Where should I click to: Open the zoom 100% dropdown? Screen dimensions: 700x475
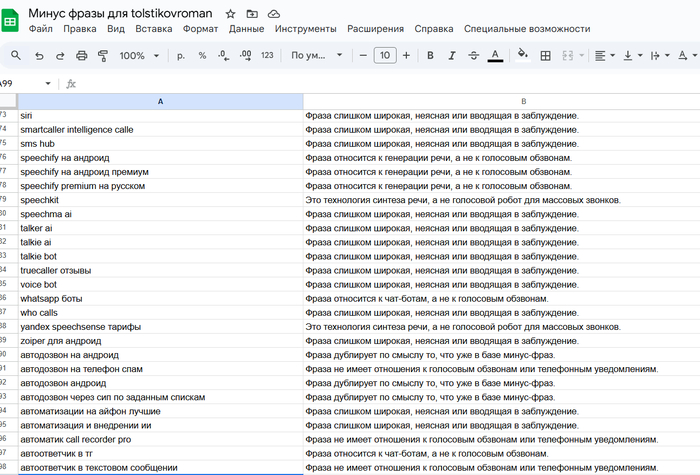click(139, 56)
